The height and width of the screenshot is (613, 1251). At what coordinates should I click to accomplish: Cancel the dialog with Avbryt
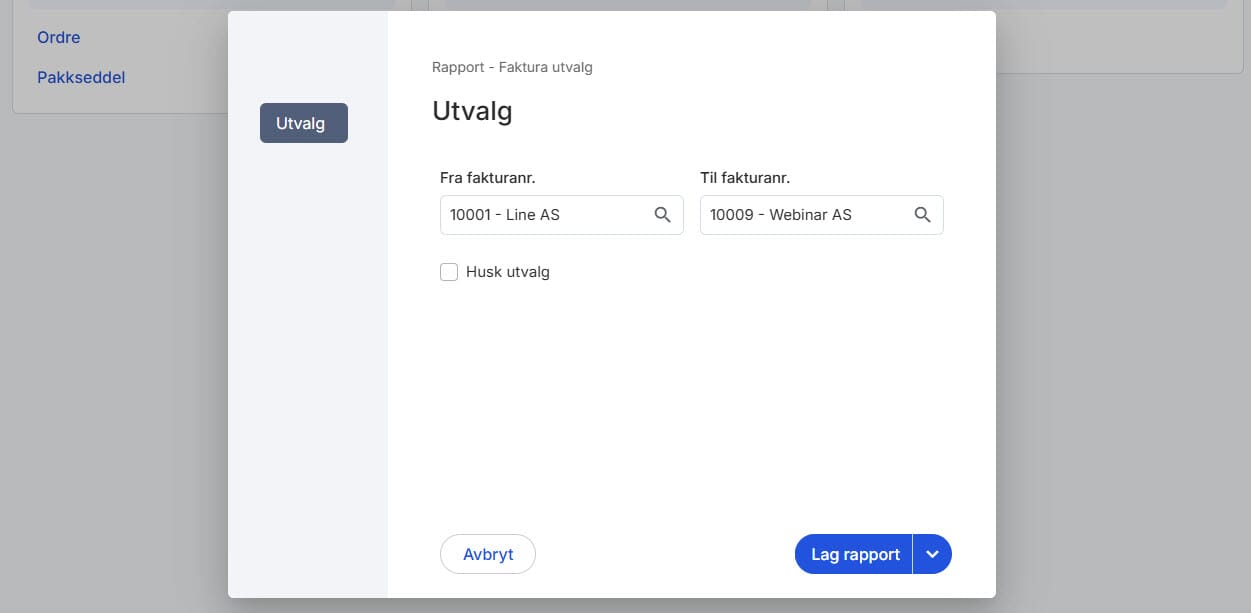pyautogui.click(x=487, y=553)
